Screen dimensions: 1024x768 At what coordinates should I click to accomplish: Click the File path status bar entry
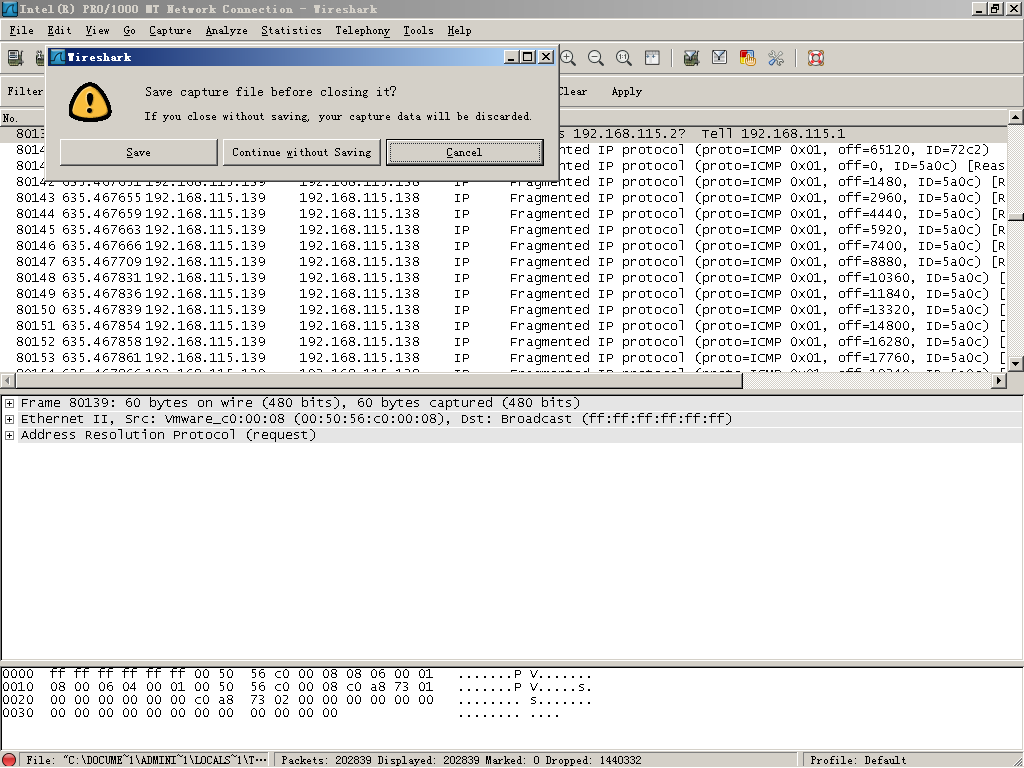(x=146, y=760)
